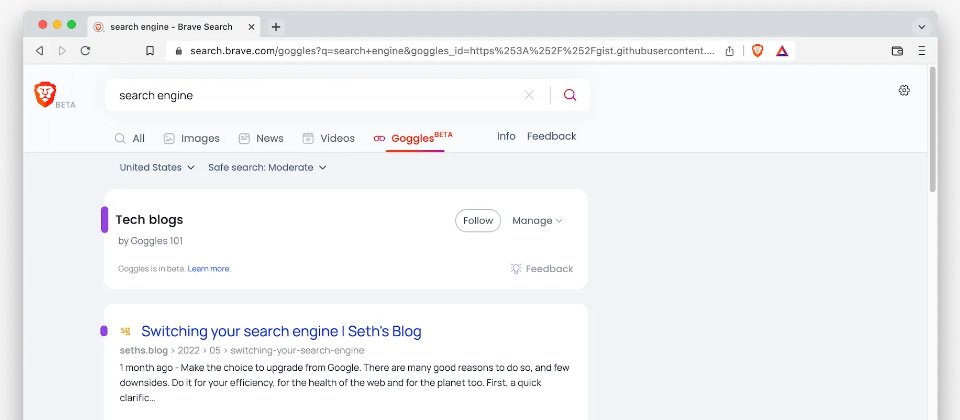Go forward with the browser forward arrow
Viewport: 960px width, 420px height.
coord(62,51)
